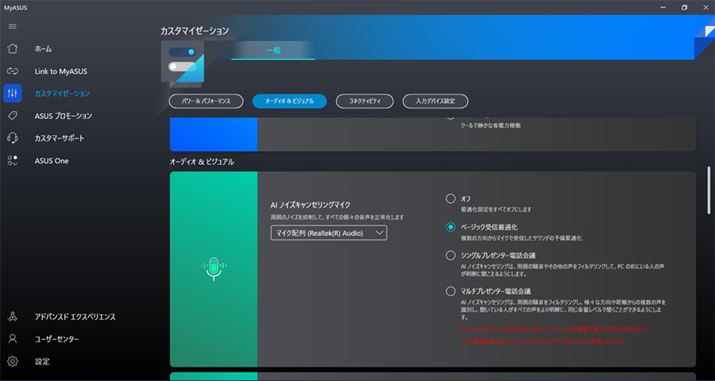Select ベーシック受信最適化 radio option
Viewport: 715px width, 381px height.
point(451,227)
